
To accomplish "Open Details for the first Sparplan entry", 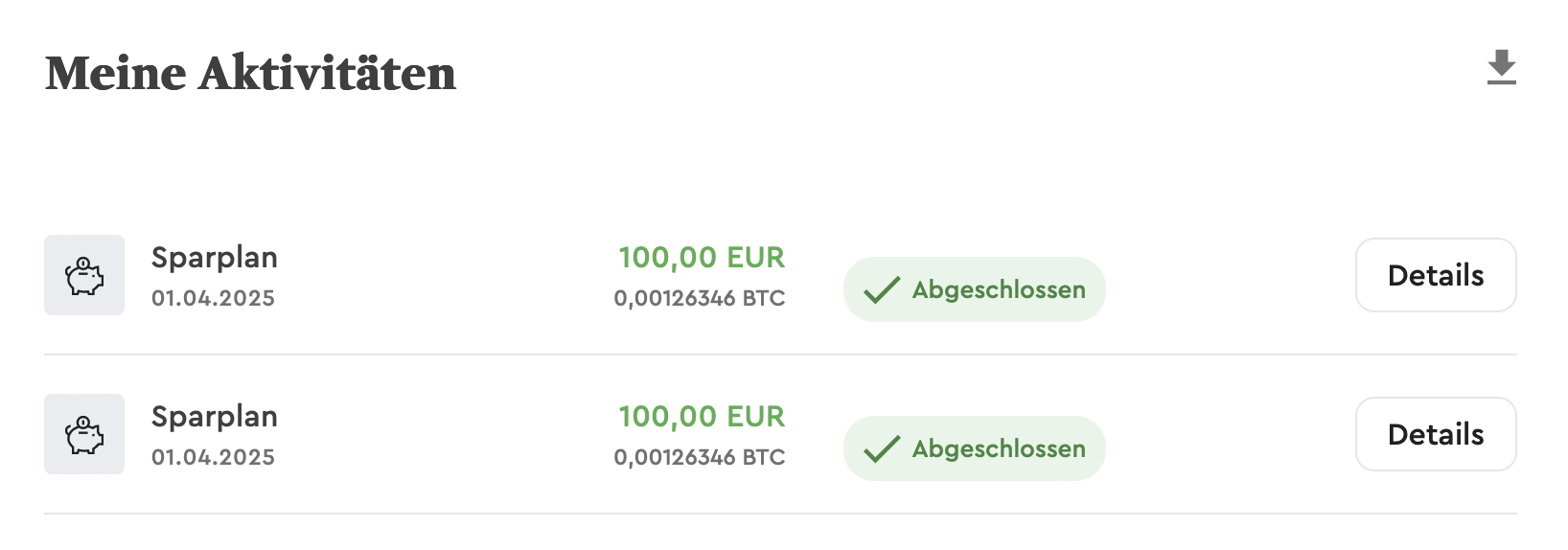I will [x=1435, y=276].
